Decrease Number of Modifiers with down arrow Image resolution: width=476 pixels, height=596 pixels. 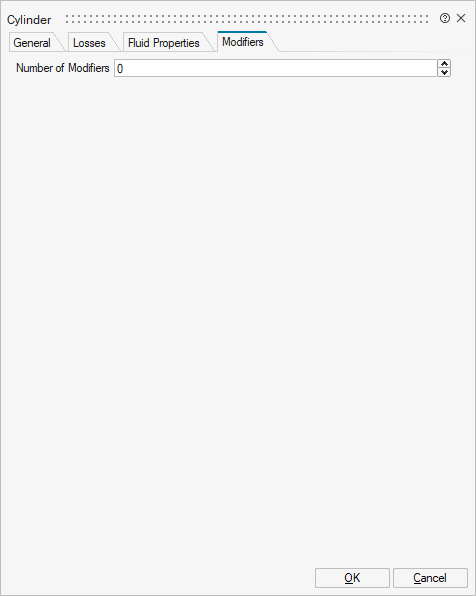tap(444, 72)
